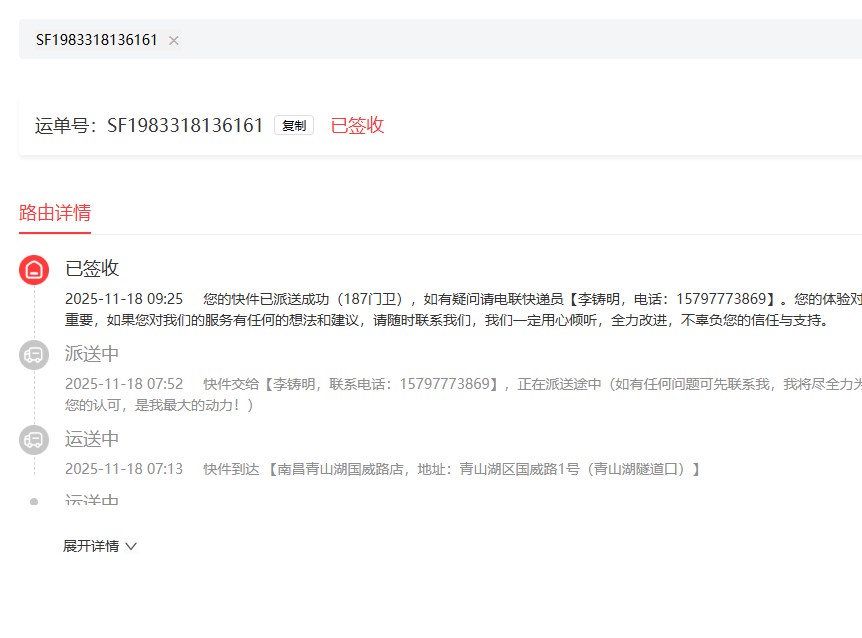Click the red signed-for house icon

(34, 269)
